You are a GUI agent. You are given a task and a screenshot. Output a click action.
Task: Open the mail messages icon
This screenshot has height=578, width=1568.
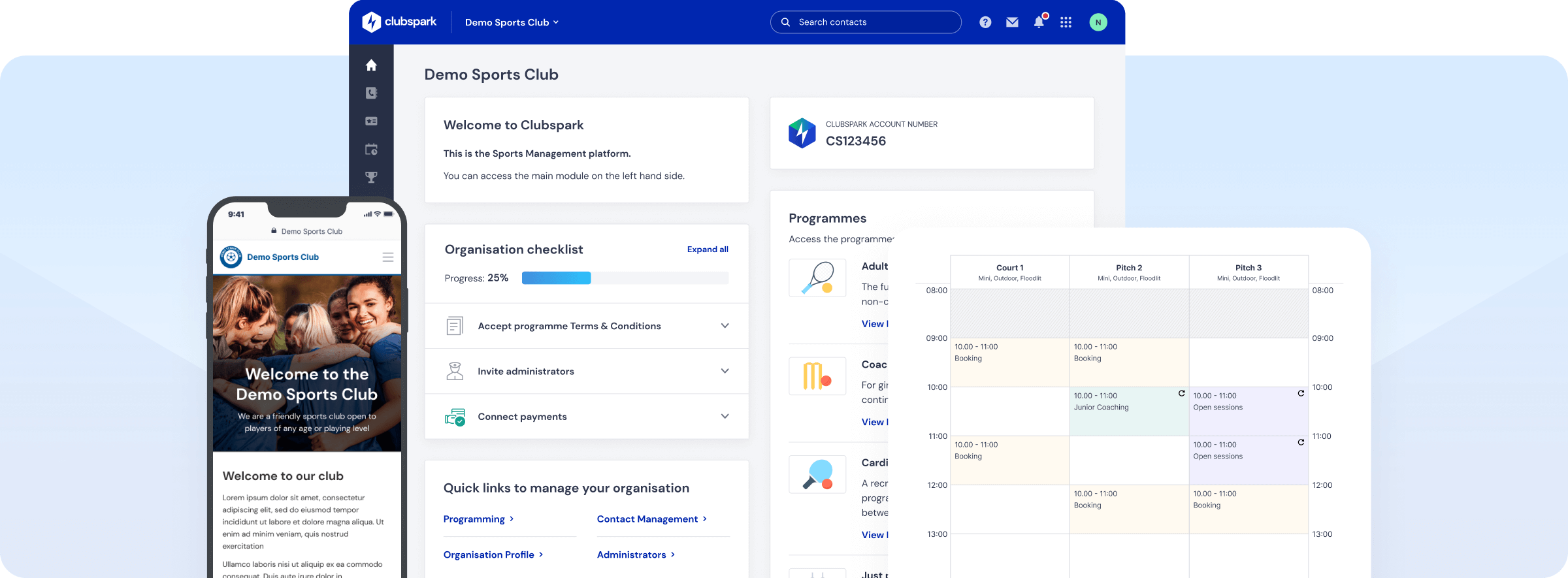click(1012, 22)
